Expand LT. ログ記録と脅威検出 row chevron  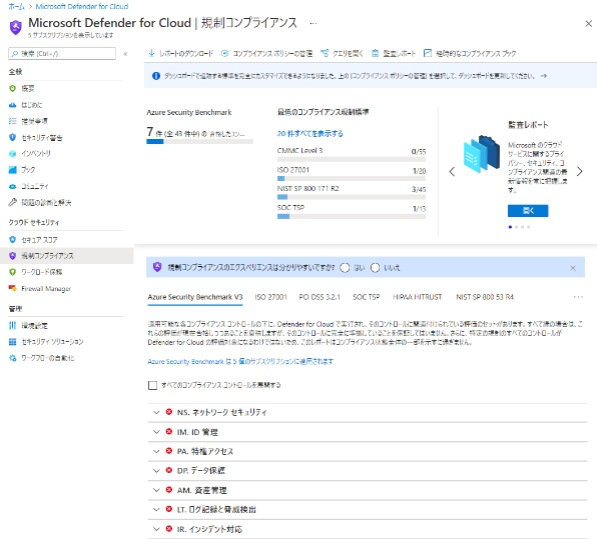click(x=156, y=509)
